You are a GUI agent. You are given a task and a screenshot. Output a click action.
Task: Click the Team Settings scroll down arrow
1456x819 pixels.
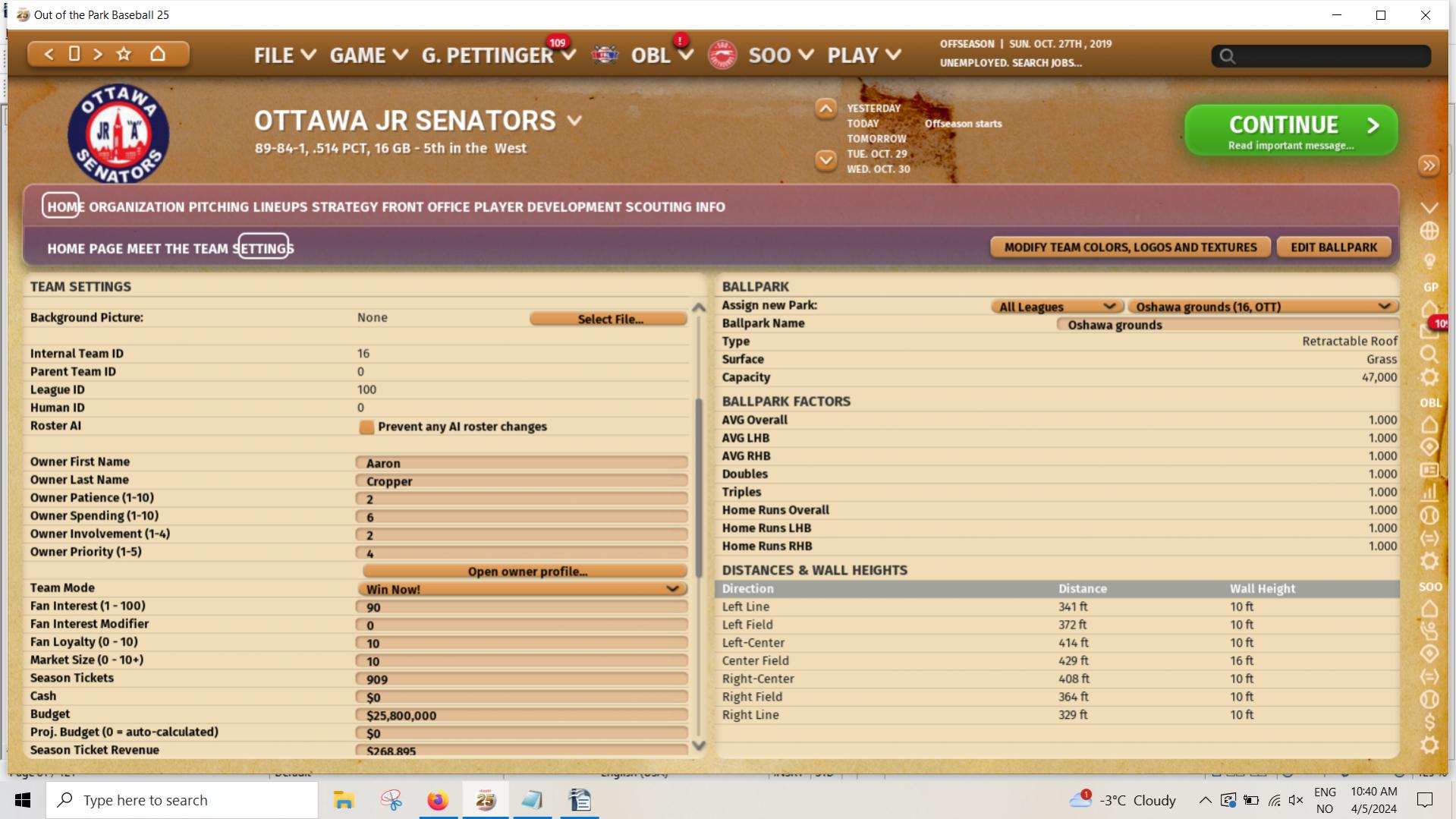click(x=699, y=745)
